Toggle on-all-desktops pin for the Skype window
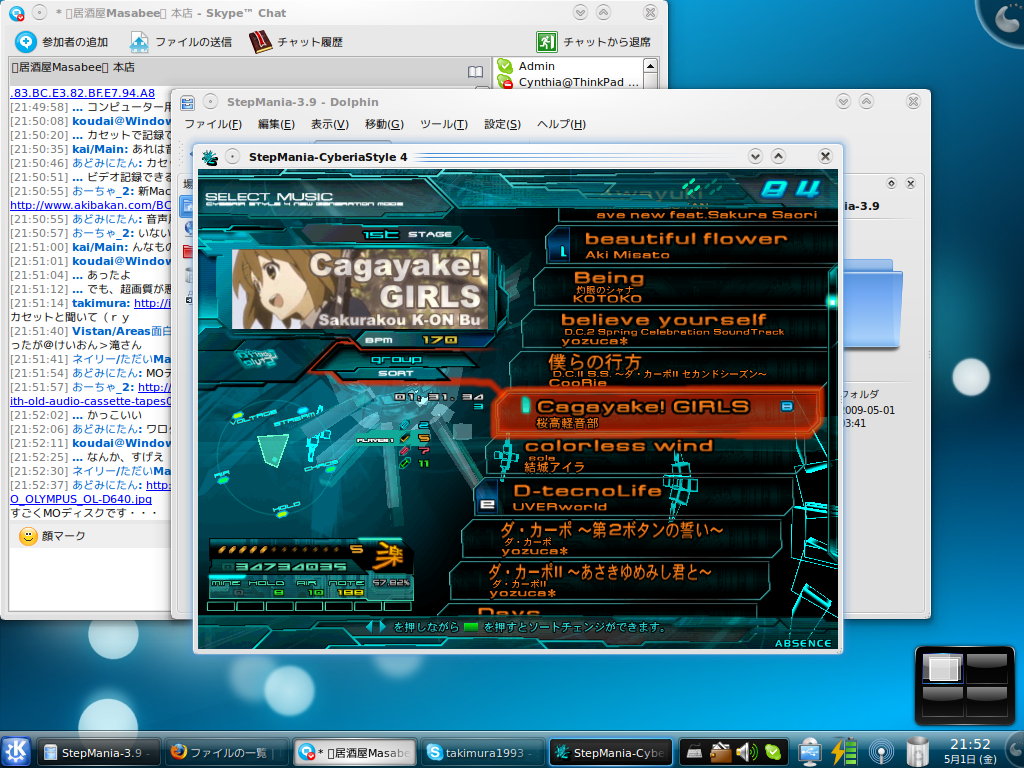This screenshot has height=768, width=1024. click(39, 12)
